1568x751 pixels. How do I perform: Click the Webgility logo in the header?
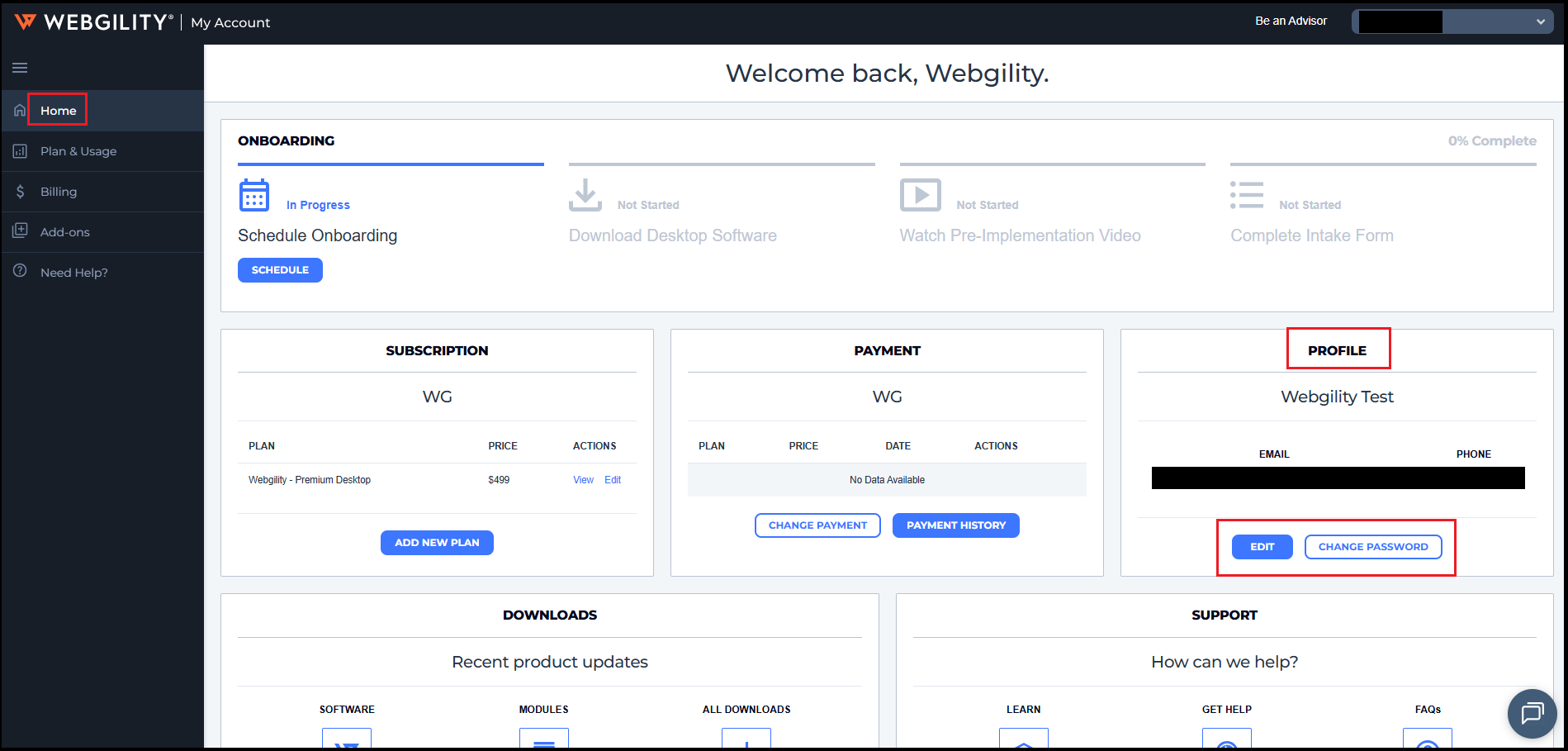pos(94,22)
